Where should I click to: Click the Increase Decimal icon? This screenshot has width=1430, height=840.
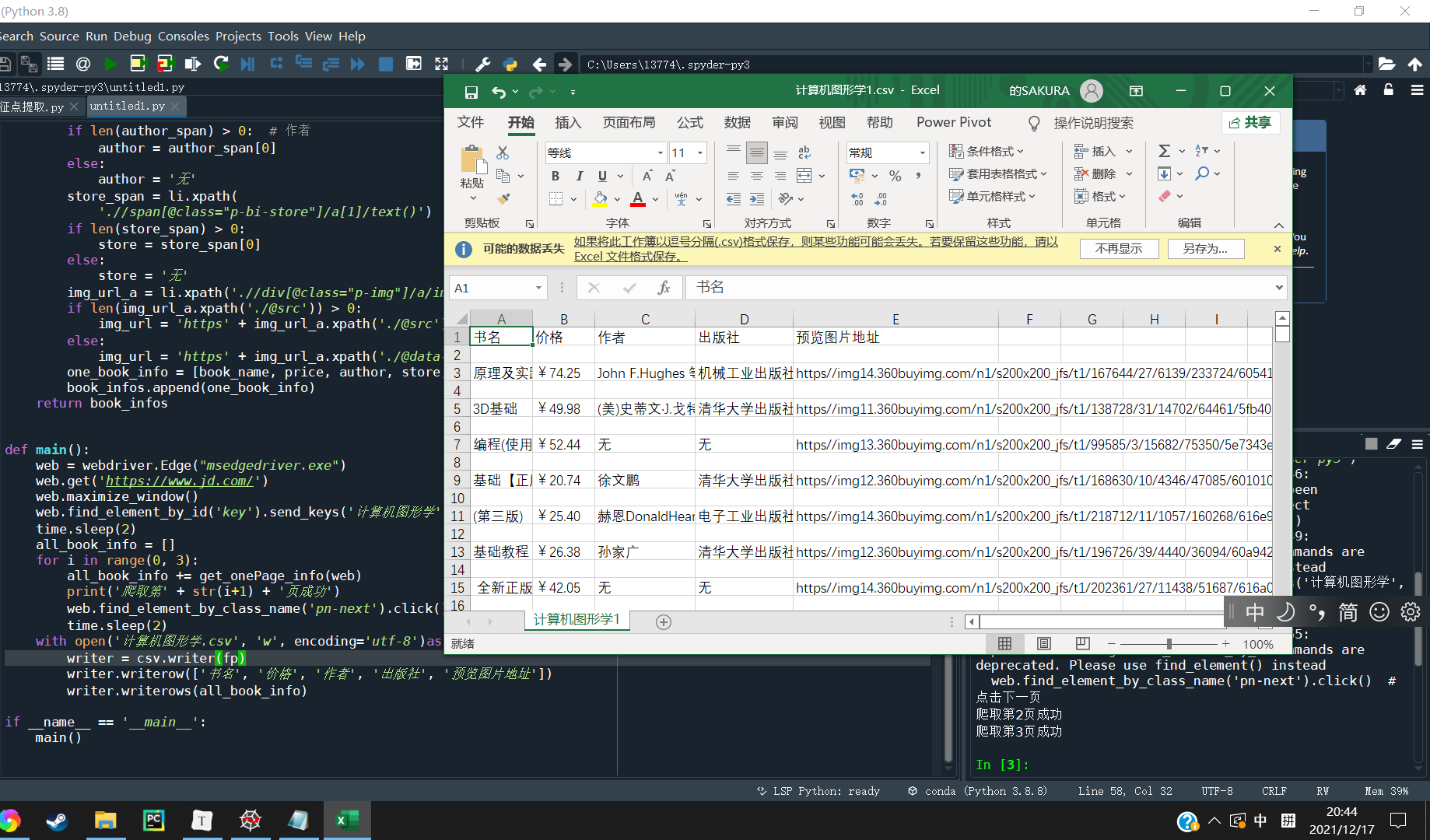(857, 199)
